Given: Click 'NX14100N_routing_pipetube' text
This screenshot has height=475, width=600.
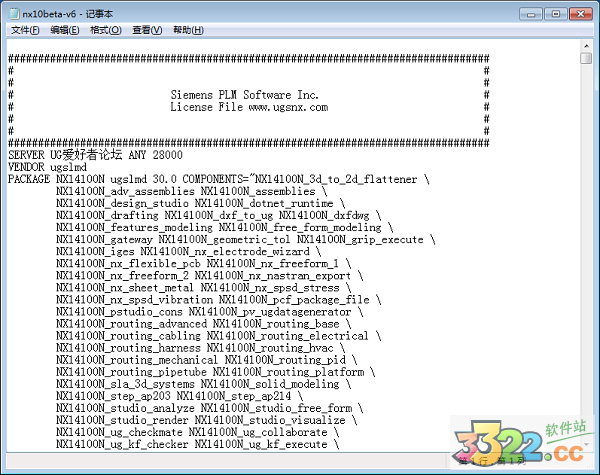Looking at the screenshot, I should click(x=132, y=372).
